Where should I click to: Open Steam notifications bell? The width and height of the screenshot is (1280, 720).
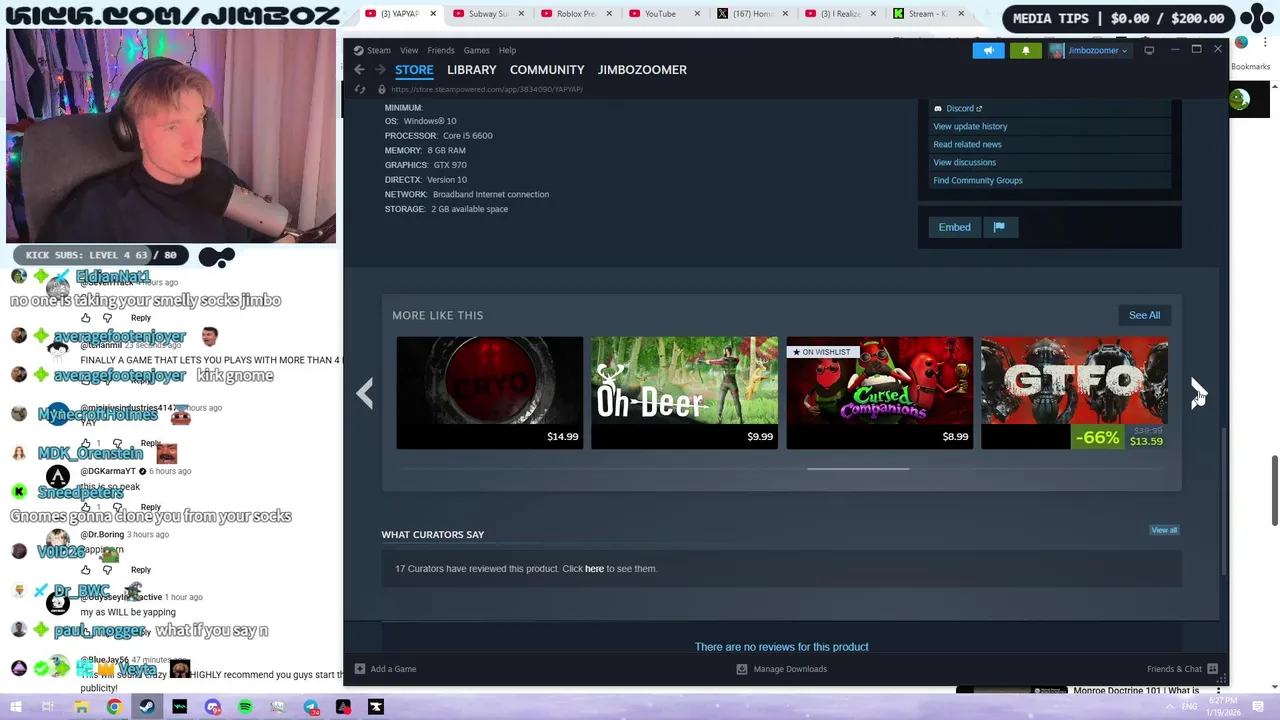(1025, 50)
